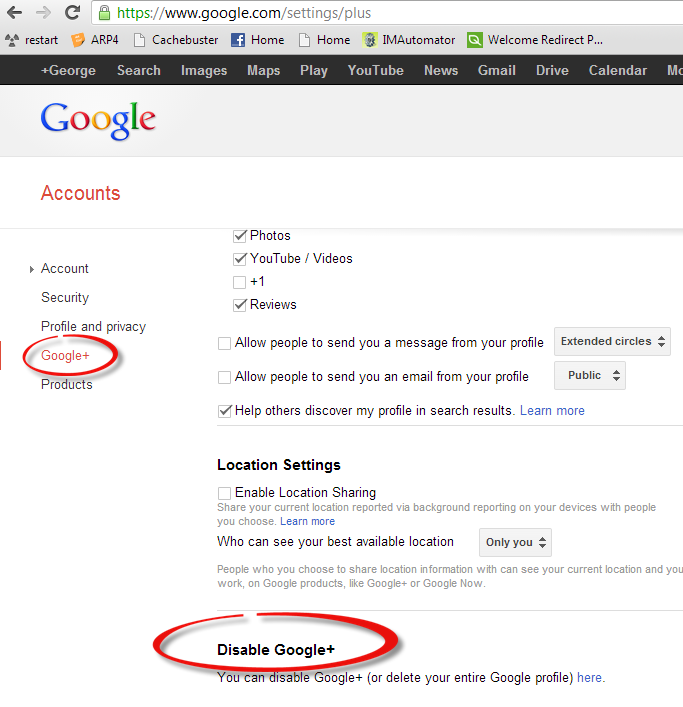Uncheck the Reviews checkbox
This screenshot has height=707, width=683.
point(239,305)
